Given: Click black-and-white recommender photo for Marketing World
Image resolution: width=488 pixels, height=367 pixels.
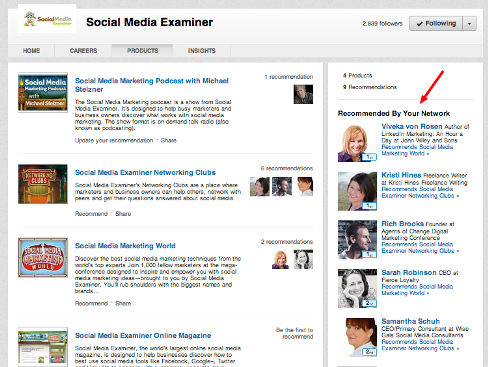Looking at the screenshot, I should 303,259.
